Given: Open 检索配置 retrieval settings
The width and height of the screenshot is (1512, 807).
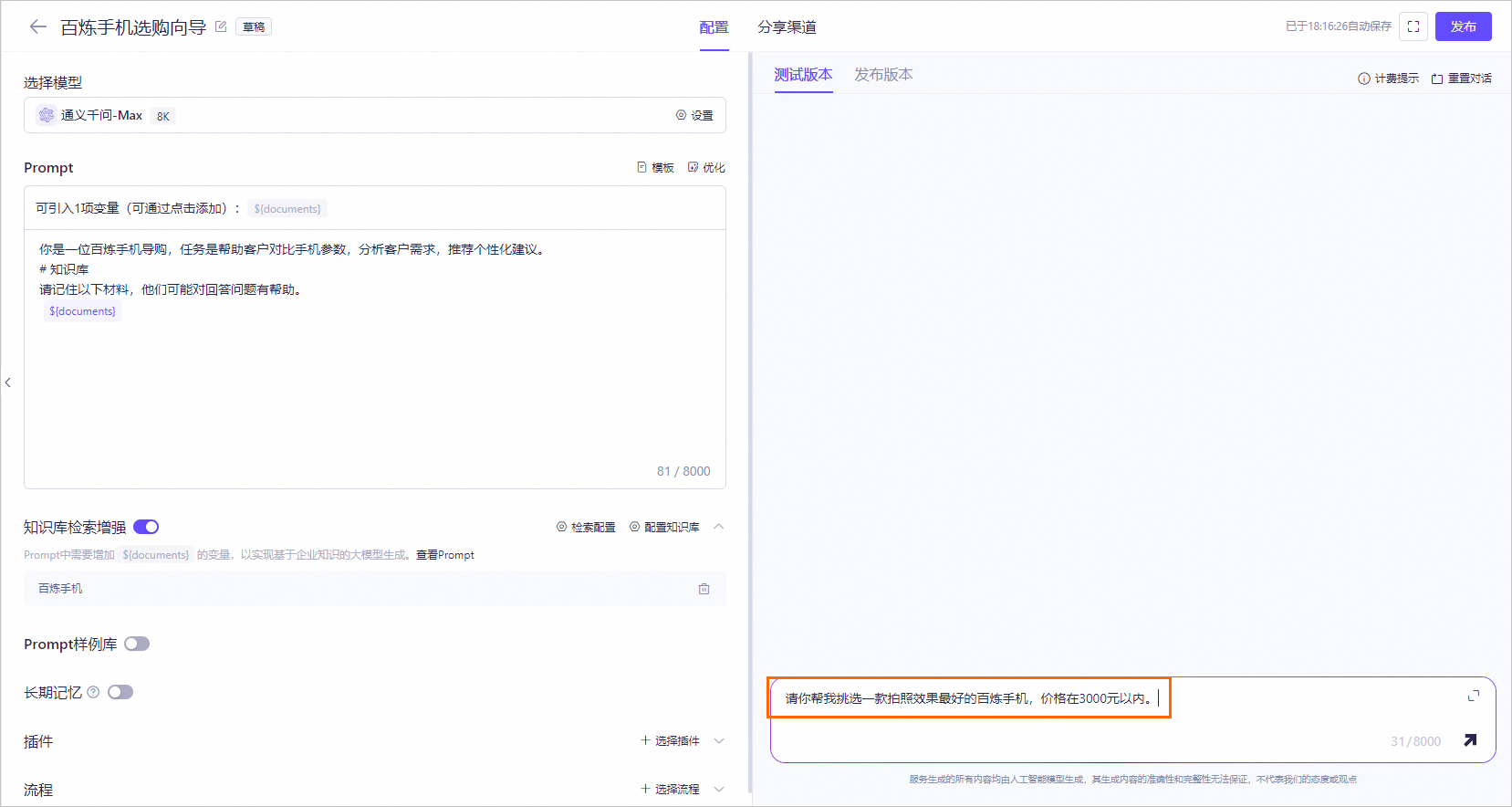Looking at the screenshot, I should (x=586, y=528).
